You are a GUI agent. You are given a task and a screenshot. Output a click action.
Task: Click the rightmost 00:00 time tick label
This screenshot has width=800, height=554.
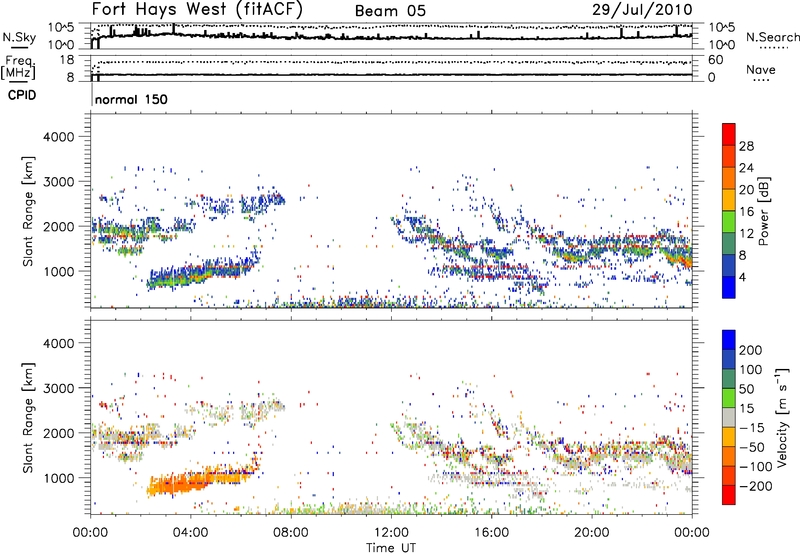[x=692, y=533]
